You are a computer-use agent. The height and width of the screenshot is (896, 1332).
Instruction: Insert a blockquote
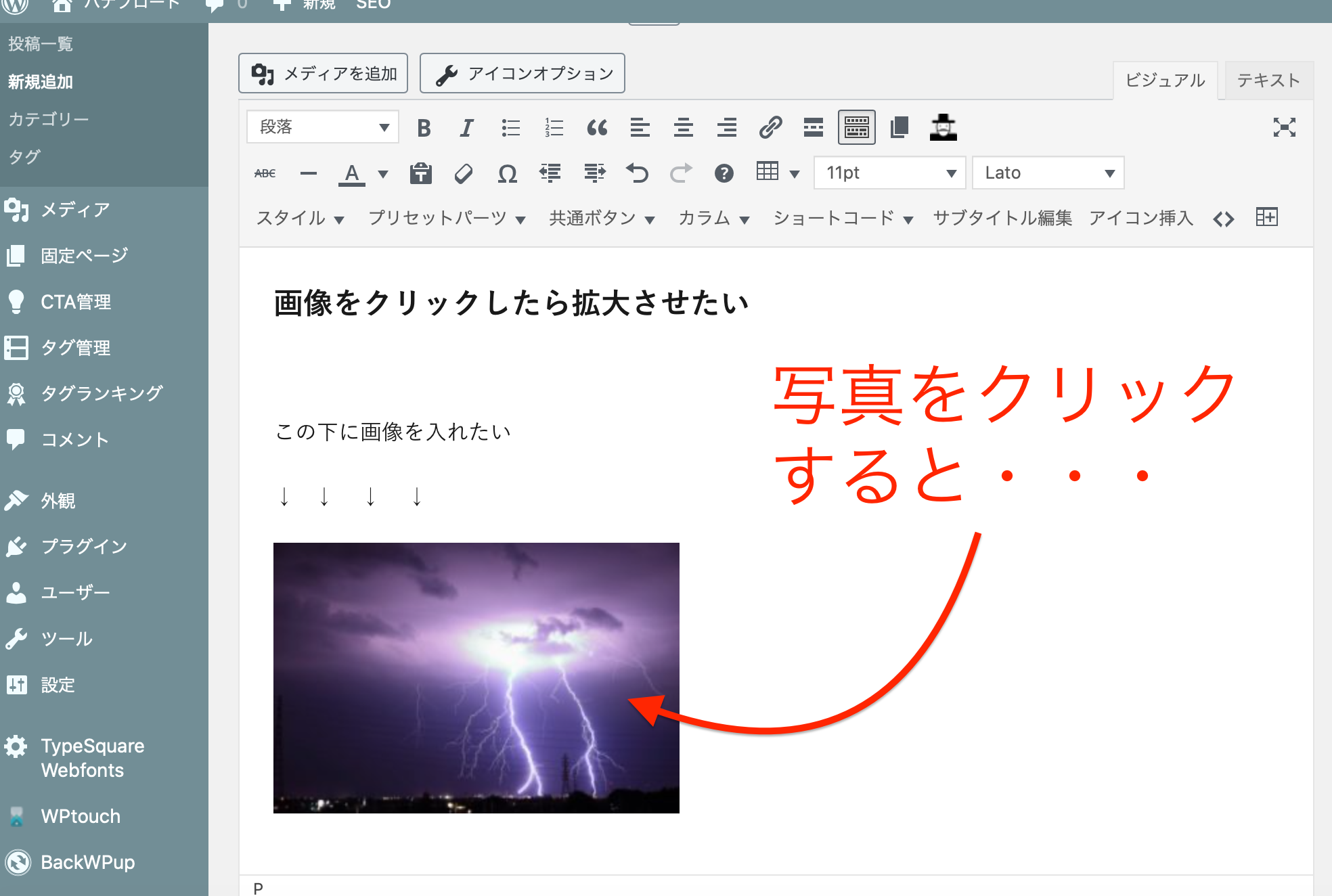[x=597, y=128]
